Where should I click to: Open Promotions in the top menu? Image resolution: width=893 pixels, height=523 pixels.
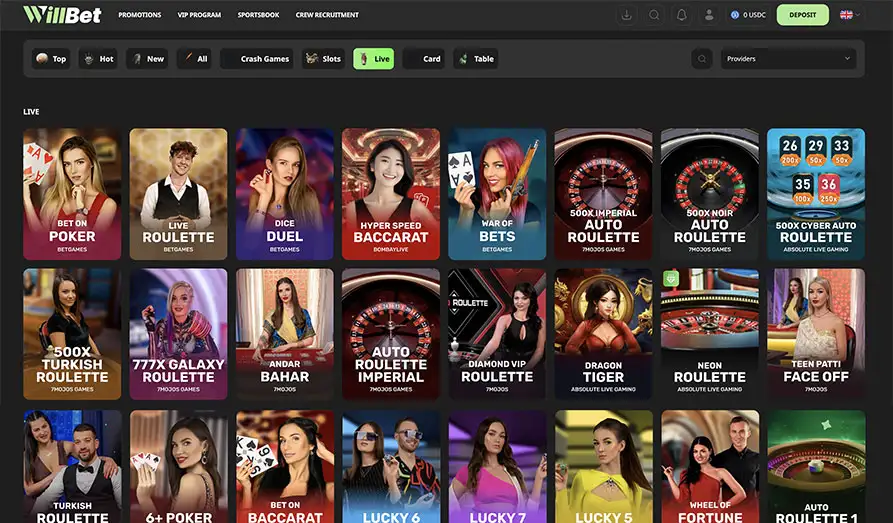pos(140,15)
